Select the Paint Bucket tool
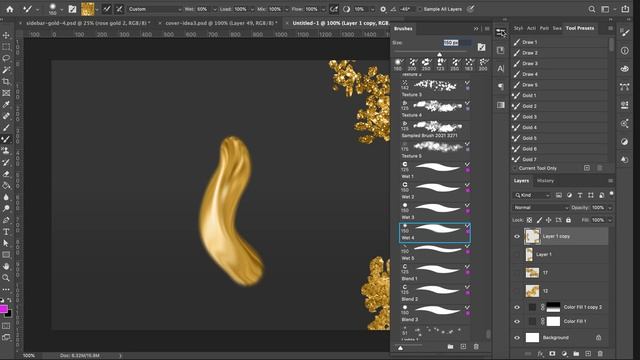Screen dimensions: 640x360 (6, 185)
